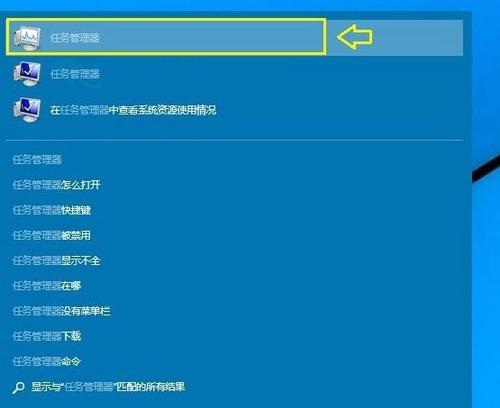Click the yellow arrow annotation
The image size is (500, 408).
click(354, 37)
